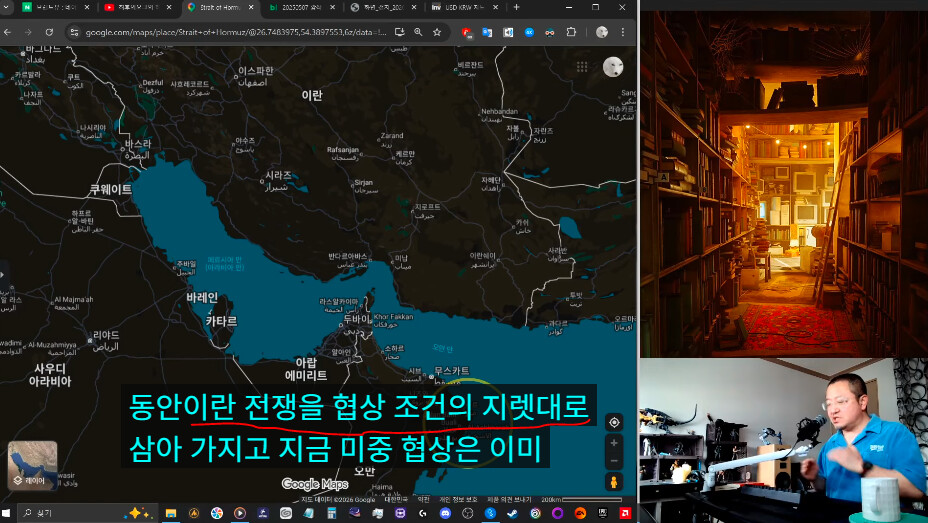The width and height of the screenshot is (928, 523).
Task: Click the address bar URL field
Action: click(x=236, y=32)
